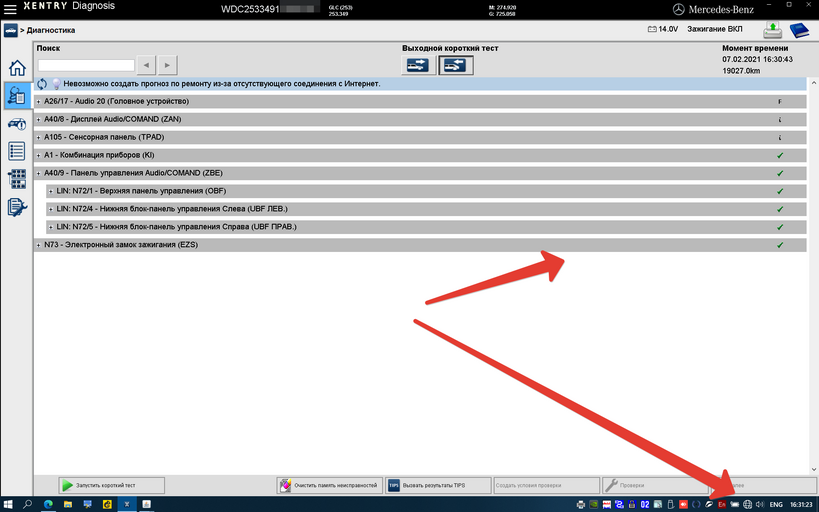Click the Зажигание ВКЛ status text
Image resolution: width=819 pixels, height=512 pixels.
coord(715,29)
